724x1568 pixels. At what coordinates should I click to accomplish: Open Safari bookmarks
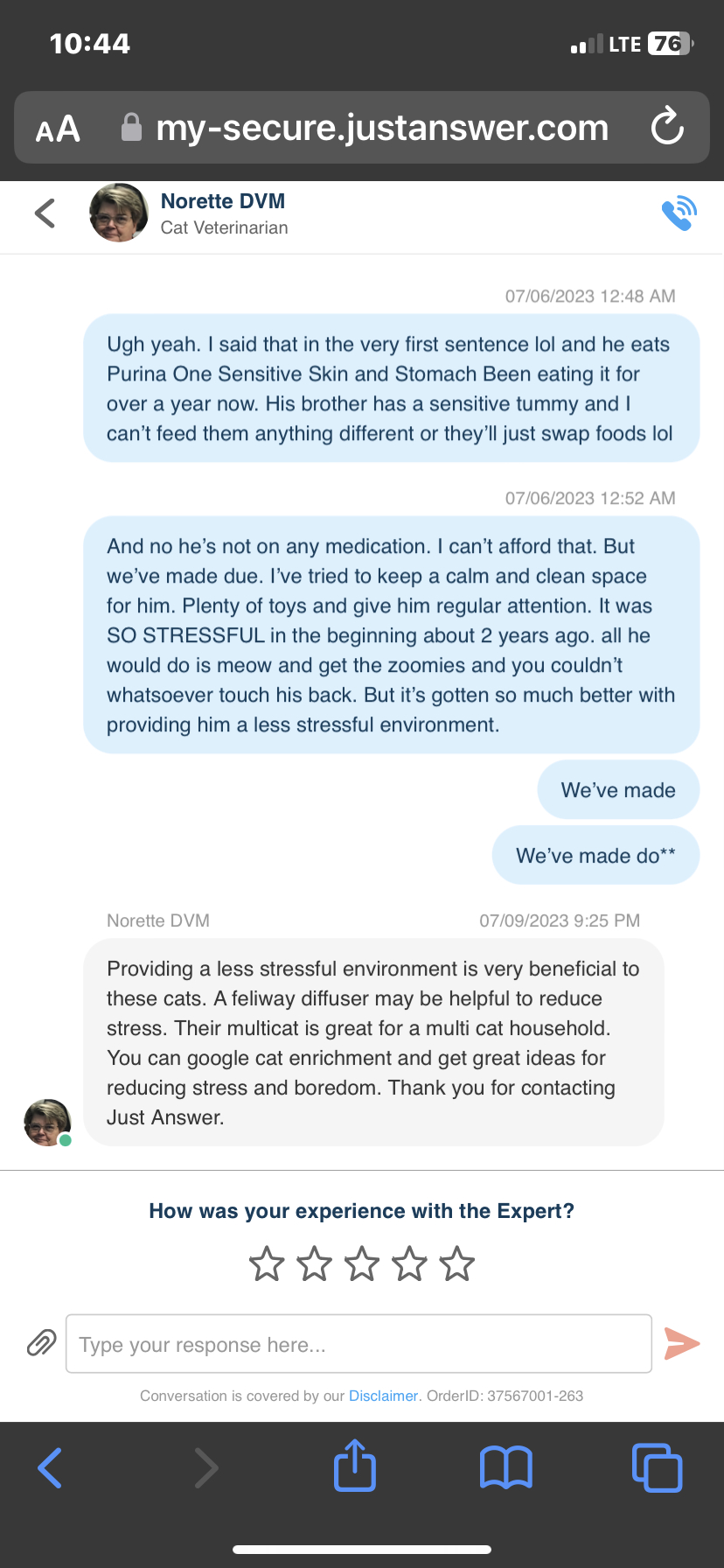pyautogui.click(x=506, y=1467)
